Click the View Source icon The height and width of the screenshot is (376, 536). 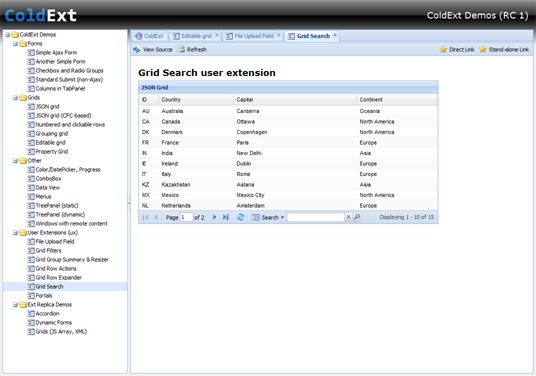point(137,50)
